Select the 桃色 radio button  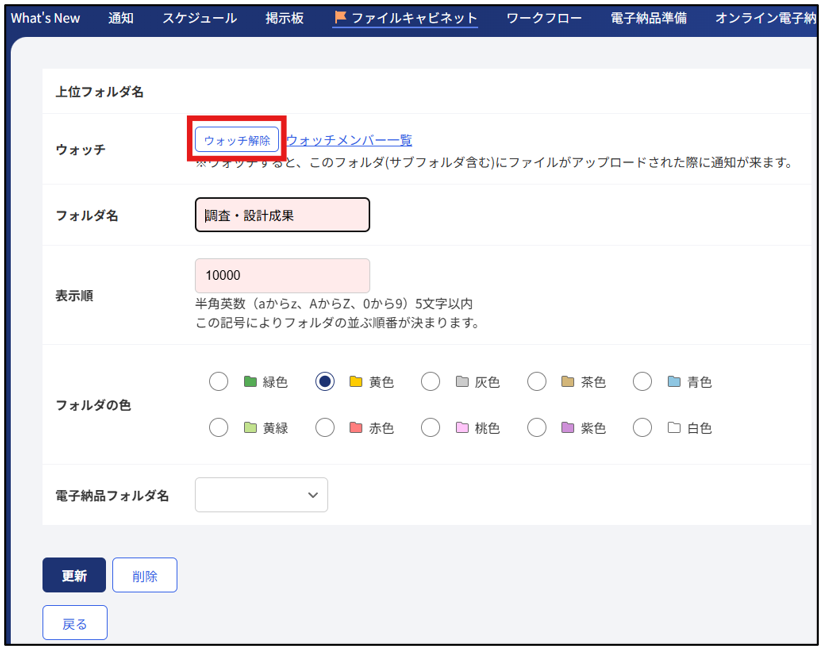point(430,428)
